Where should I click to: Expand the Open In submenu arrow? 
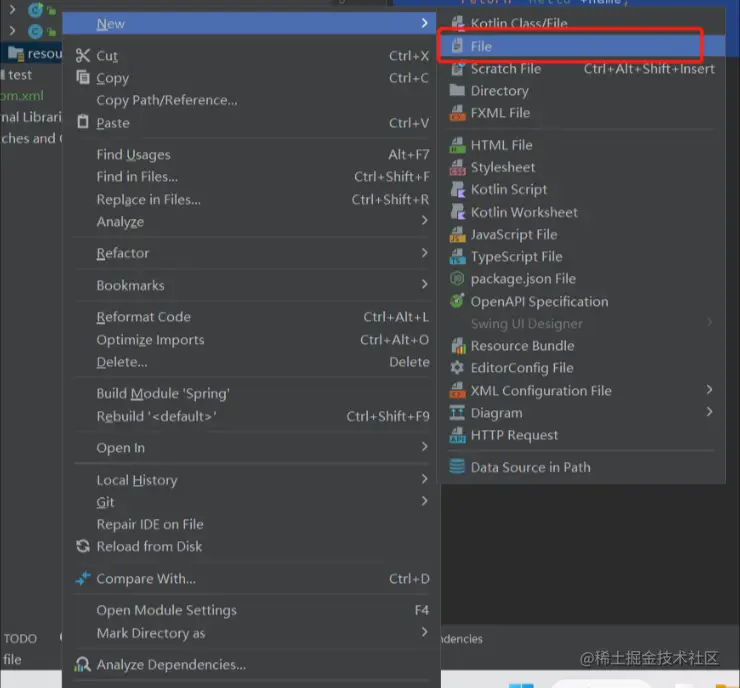(x=424, y=446)
